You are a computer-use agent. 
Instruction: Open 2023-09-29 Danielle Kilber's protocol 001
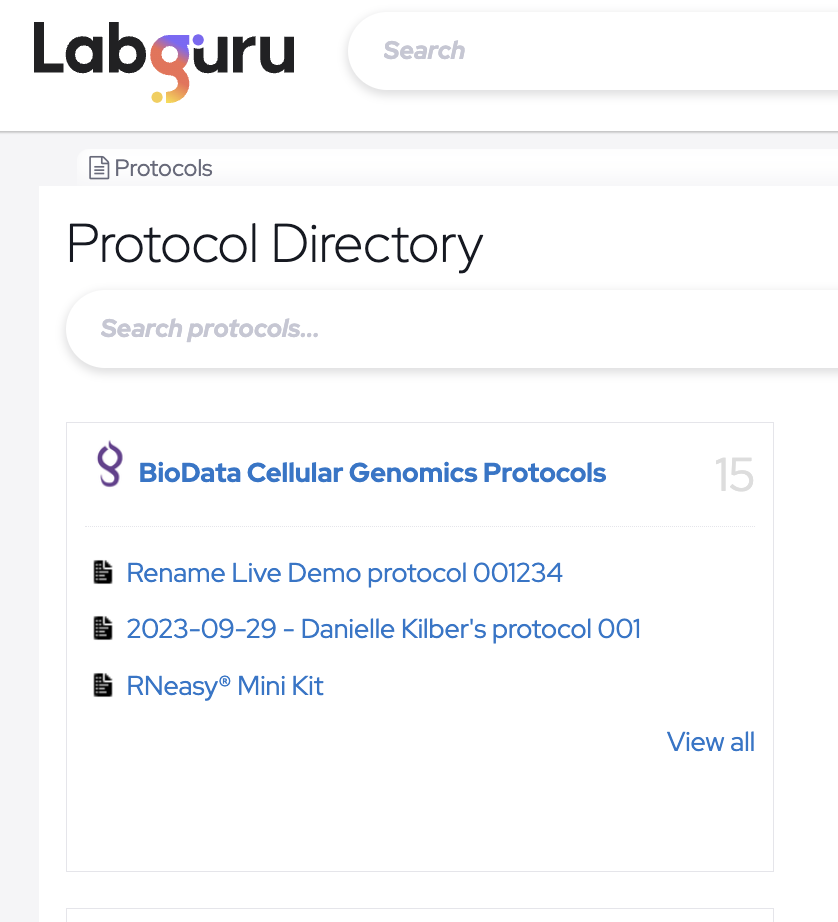(x=383, y=629)
